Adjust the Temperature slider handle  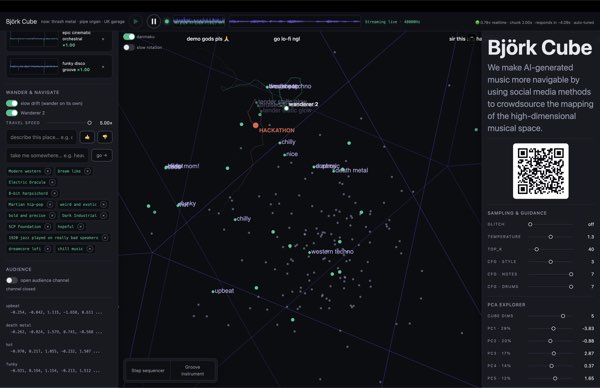coord(551,237)
